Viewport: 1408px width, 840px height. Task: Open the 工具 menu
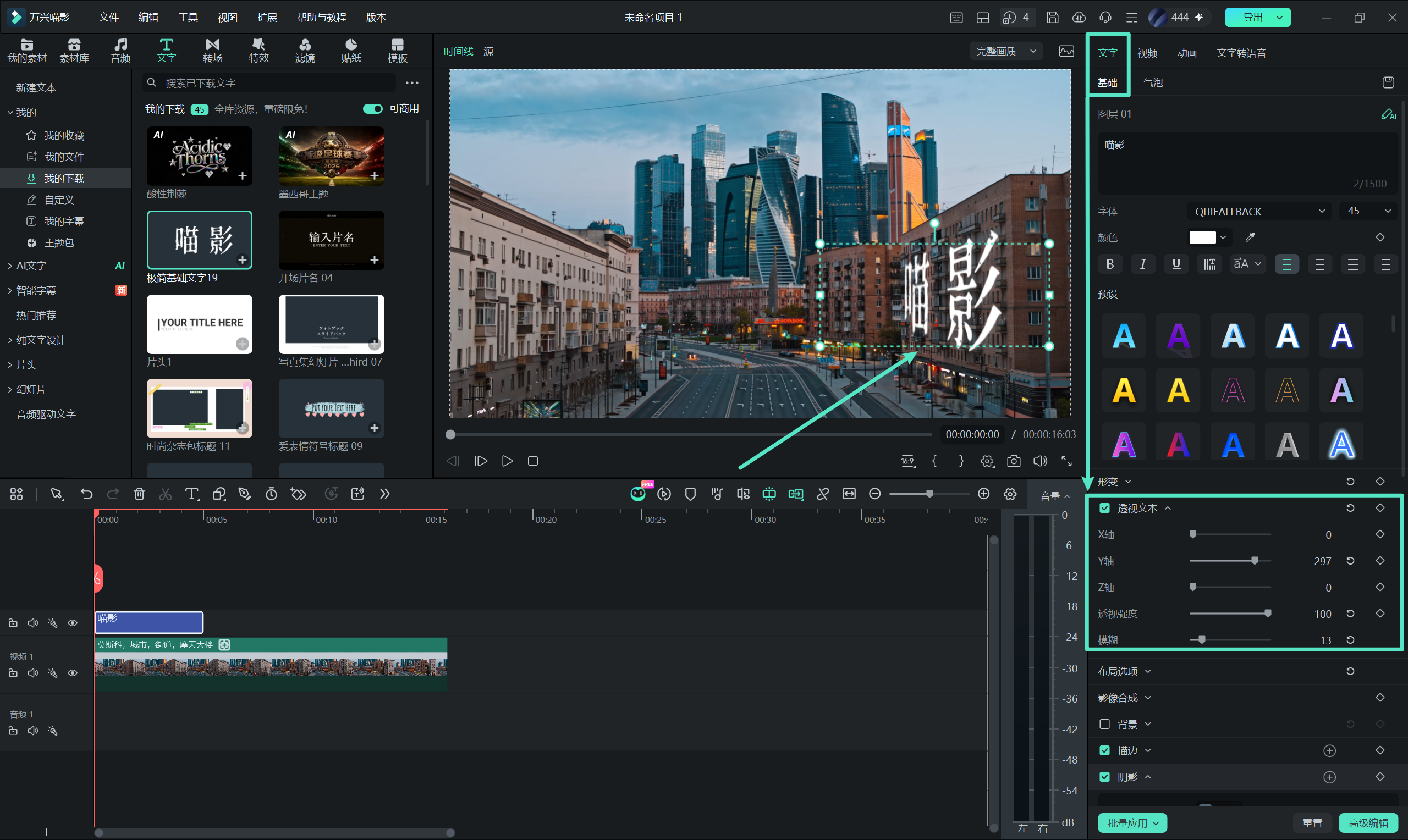click(x=188, y=18)
